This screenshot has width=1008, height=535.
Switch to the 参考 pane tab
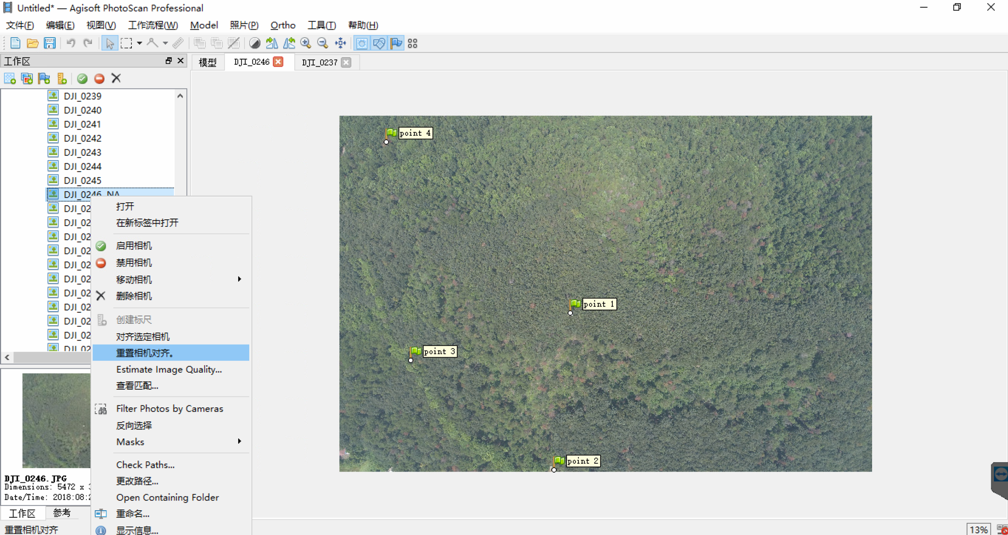point(62,513)
